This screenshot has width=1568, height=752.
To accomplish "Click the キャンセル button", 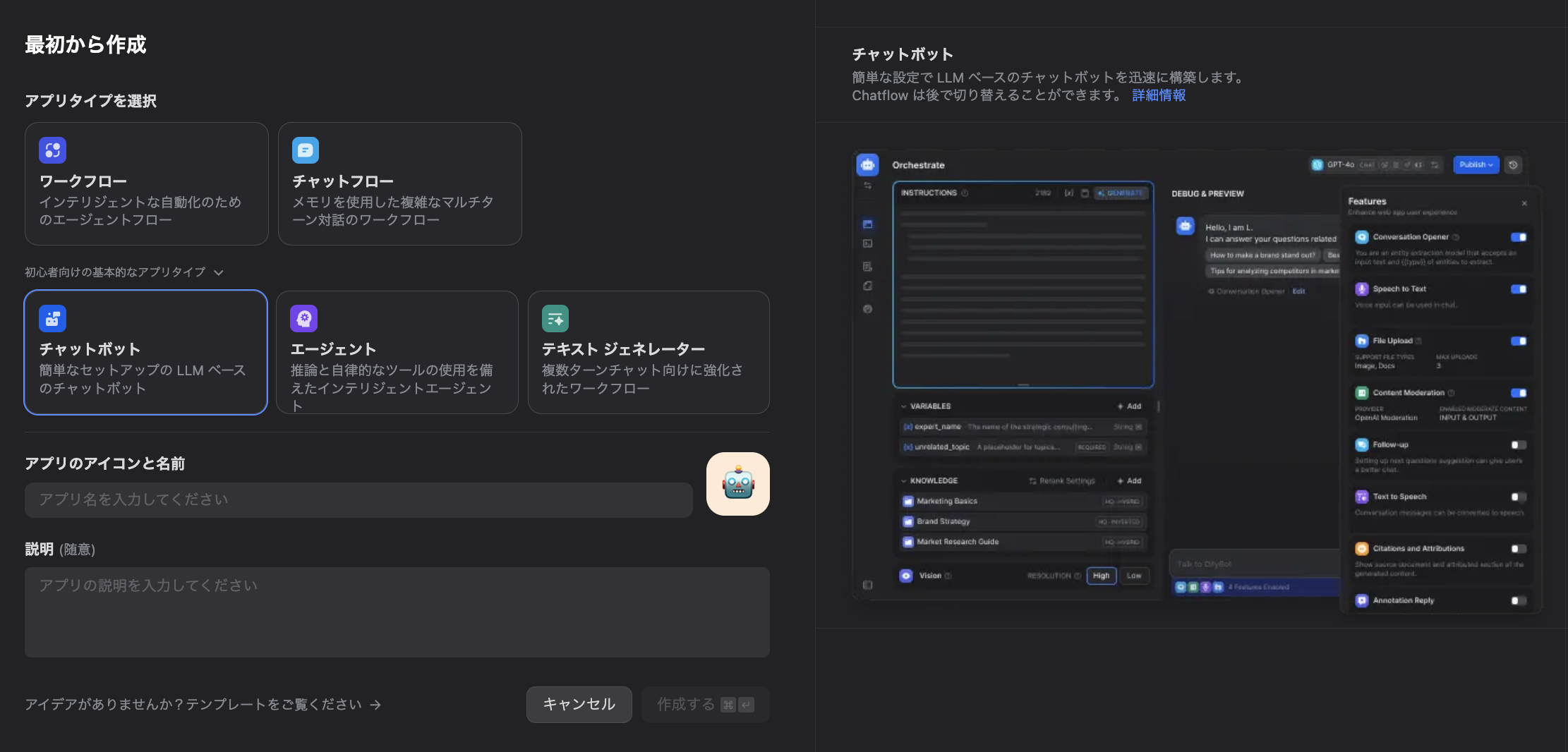I will [x=579, y=704].
